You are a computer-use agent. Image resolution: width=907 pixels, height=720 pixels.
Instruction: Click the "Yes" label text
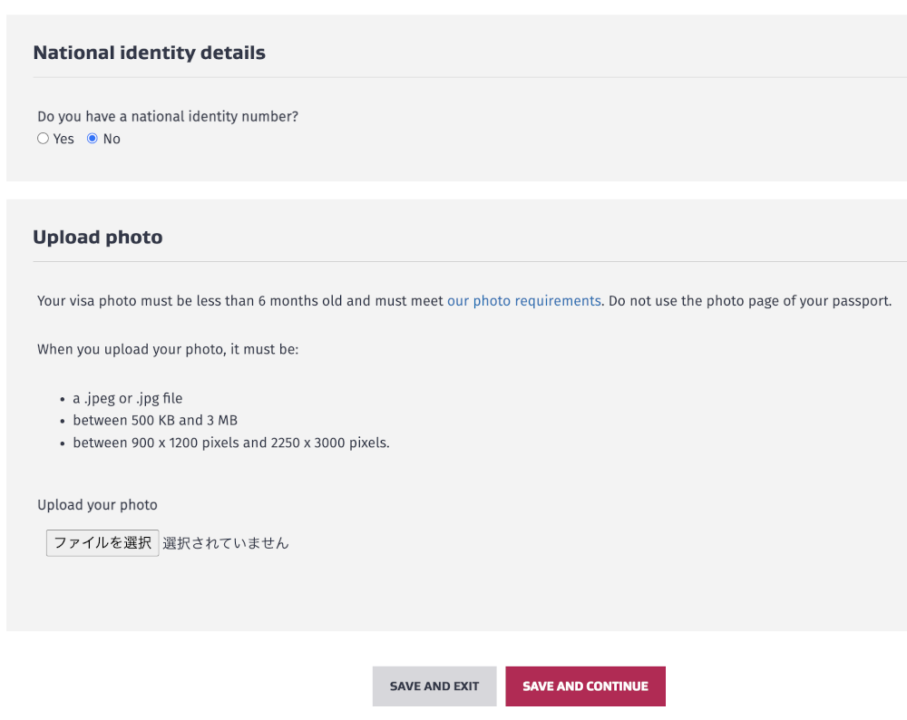pyautogui.click(x=64, y=139)
